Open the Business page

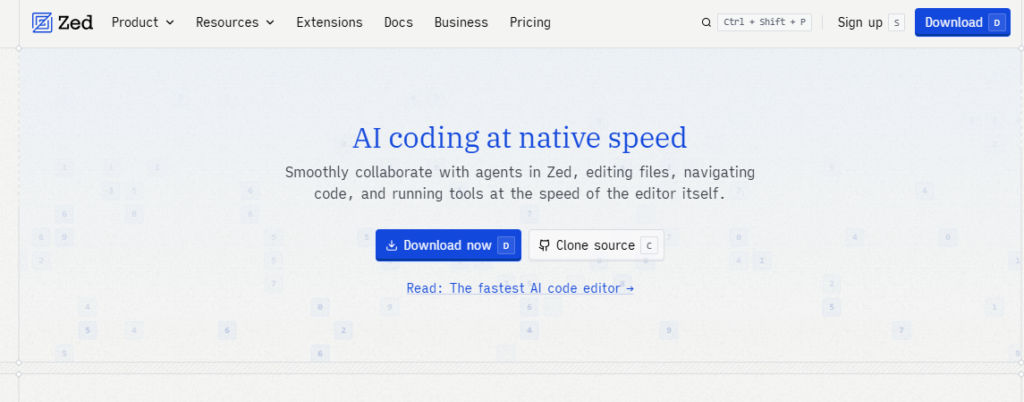pyautogui.click(x=461, y=22)
